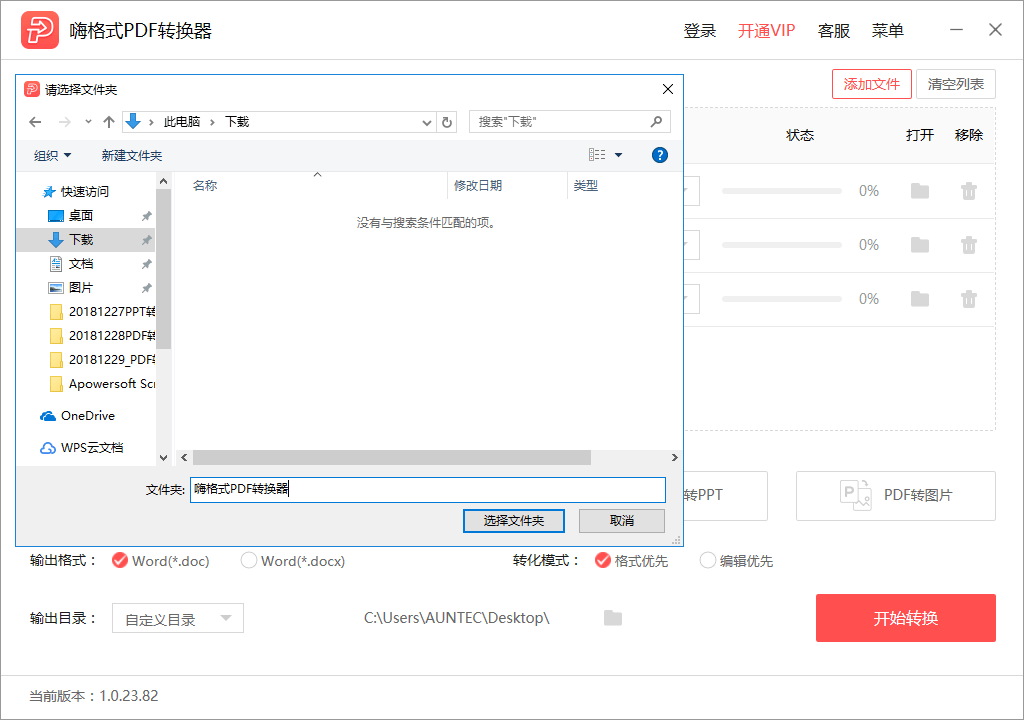The image size is (1024, 720).
Task: Go back in the folder dialog
Action: (x=35, y=122)
